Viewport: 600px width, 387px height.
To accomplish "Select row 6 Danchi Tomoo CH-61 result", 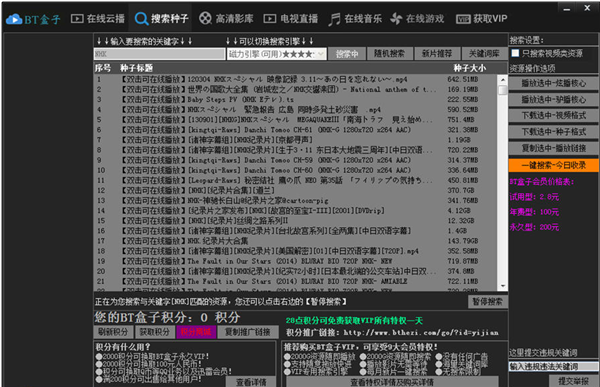I will point(295,130).
